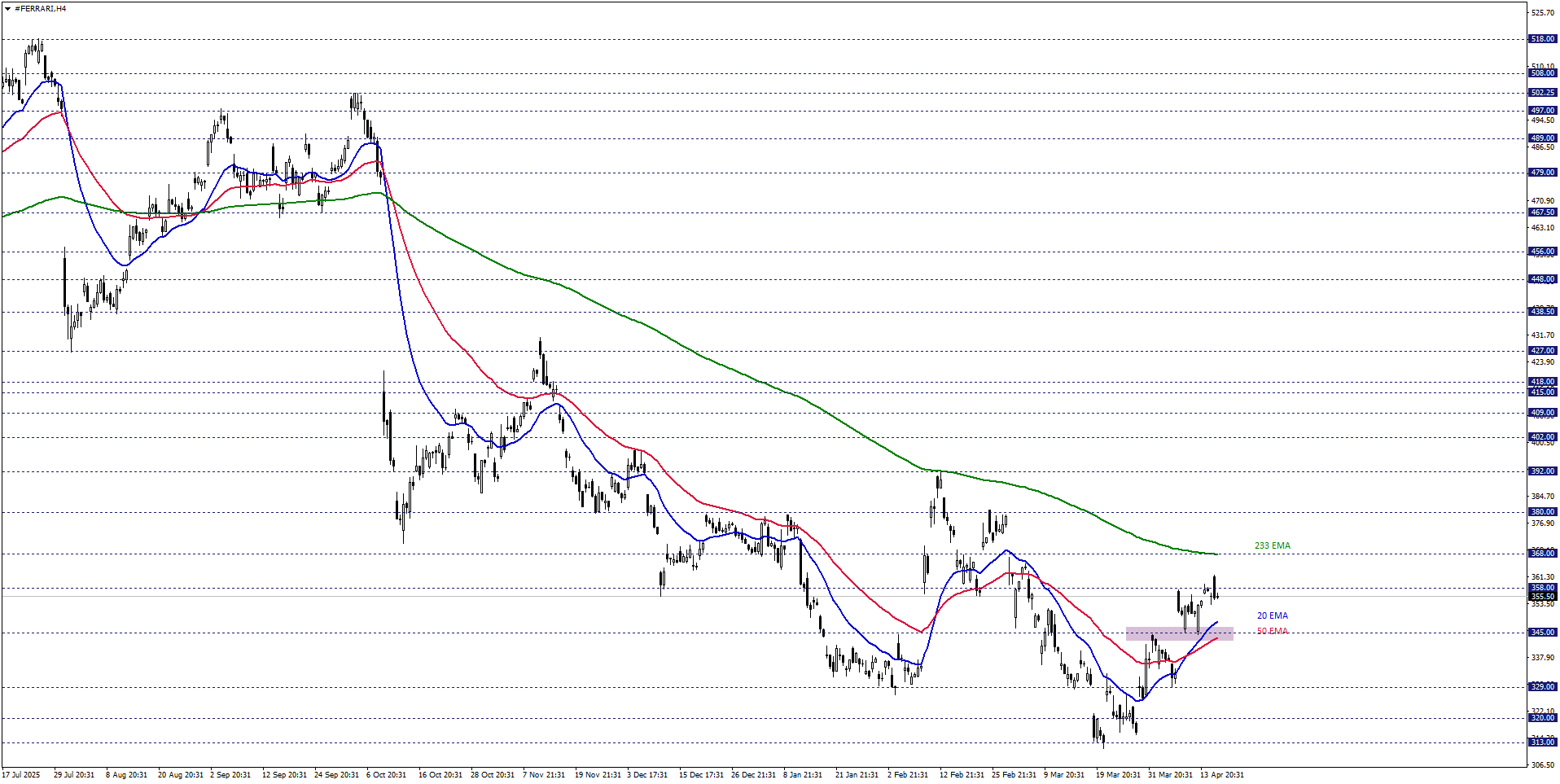Viewport: 1560px width, 784px height.
Task: Click the 345.00 price level tag
Action: (1542, 633)
